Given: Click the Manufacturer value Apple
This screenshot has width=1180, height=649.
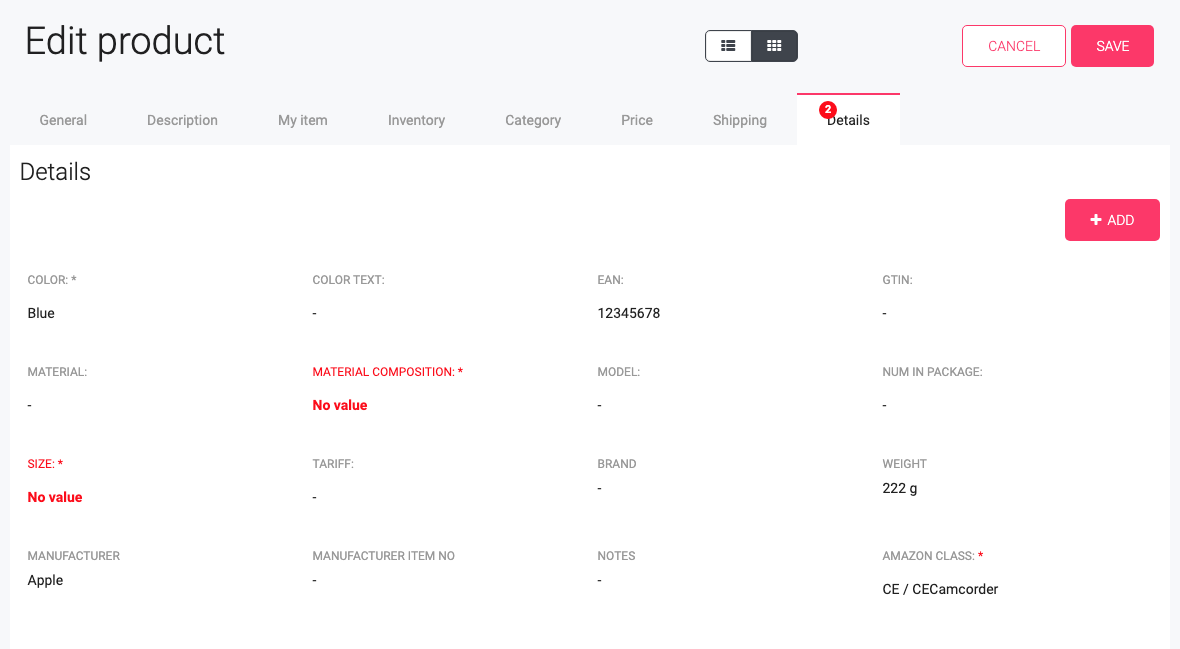Looking at the screenshot, I should click(x=45, y=580).
